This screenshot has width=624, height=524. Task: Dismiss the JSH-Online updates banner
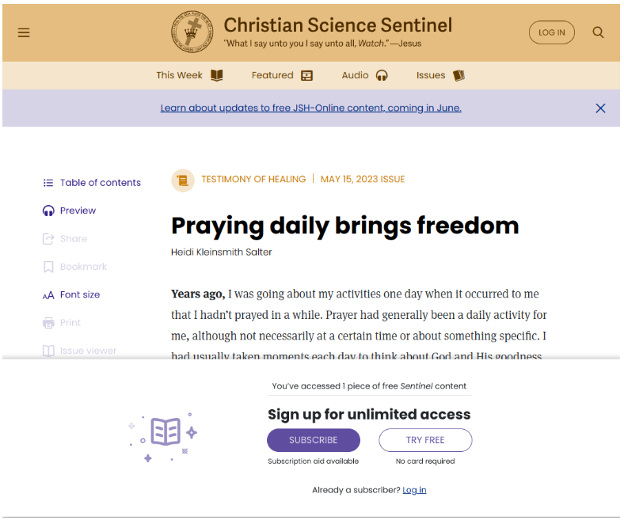(600, 108)
